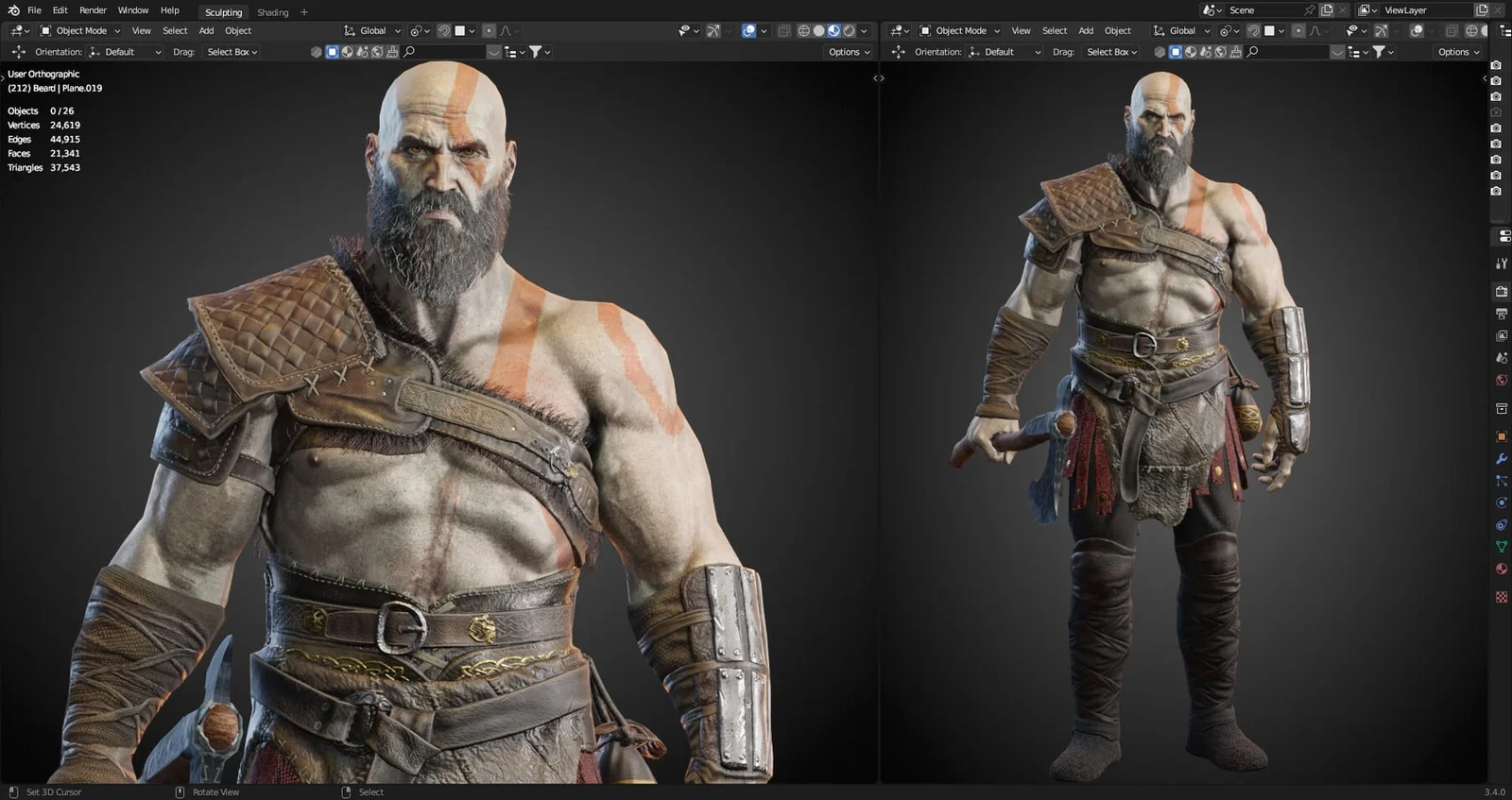Toggle proportional editing in left viewport
1512x800 pixels.
click(x=489, y=31)
